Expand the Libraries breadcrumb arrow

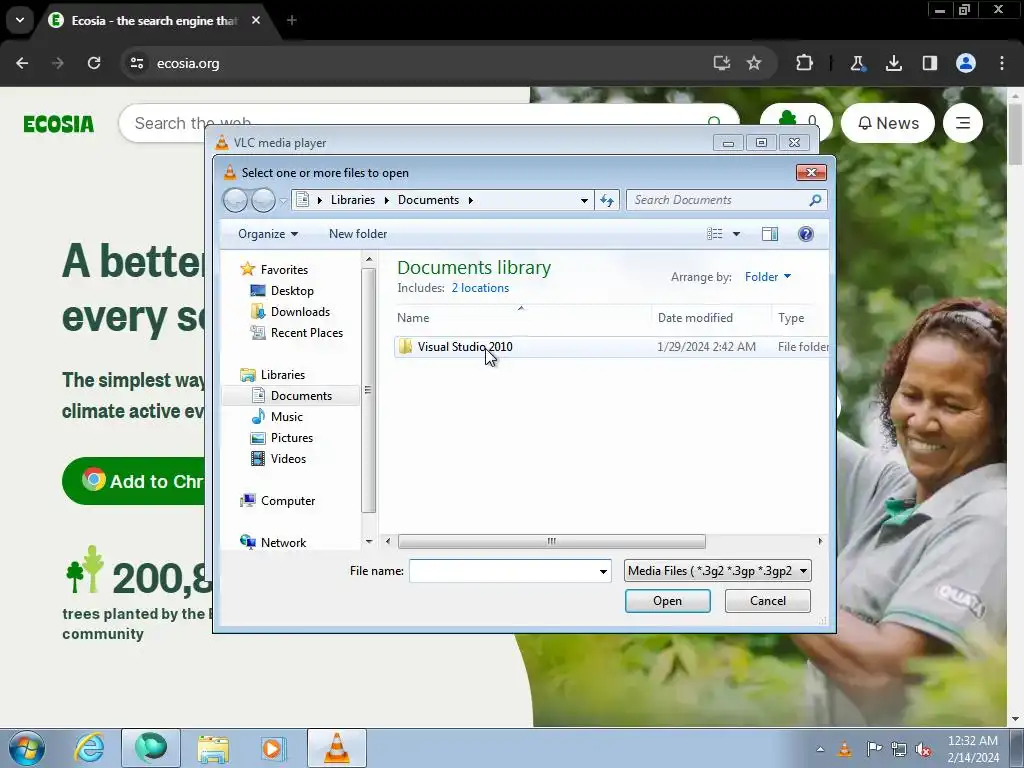tap(387, 200)
